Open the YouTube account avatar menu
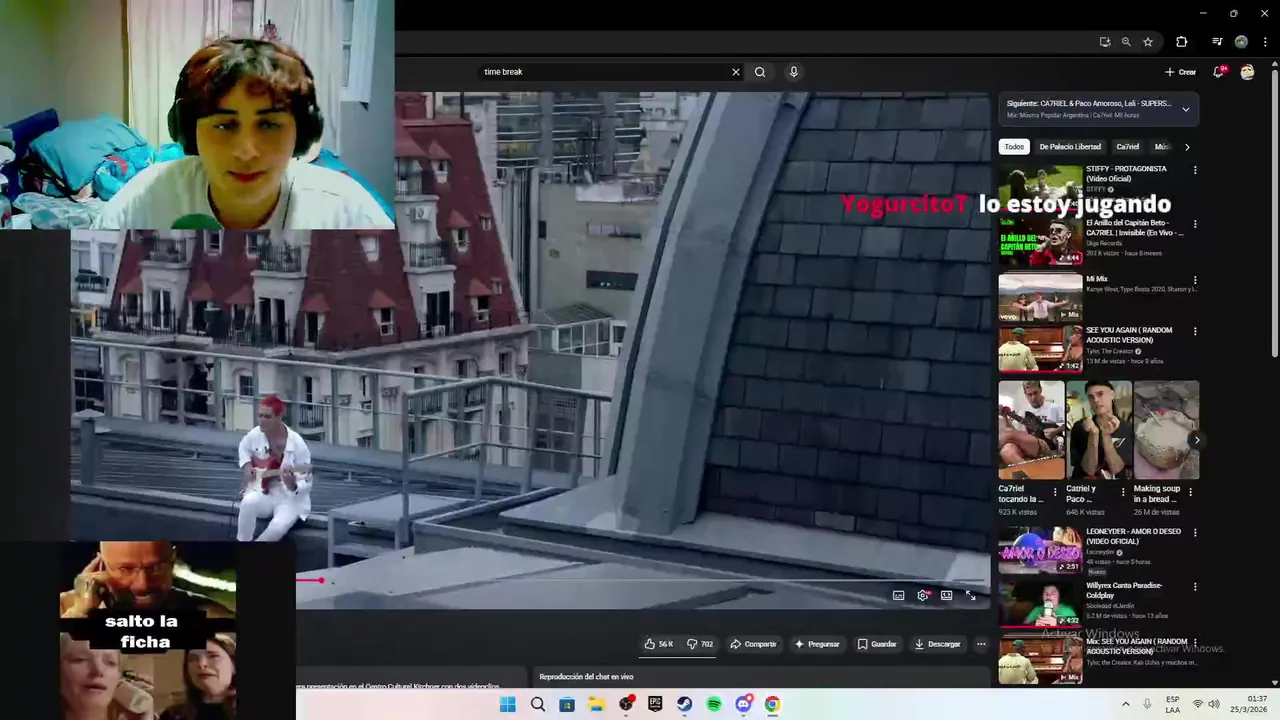Viewport: 1280px width, 720px height. click(x=1247, y=72)
